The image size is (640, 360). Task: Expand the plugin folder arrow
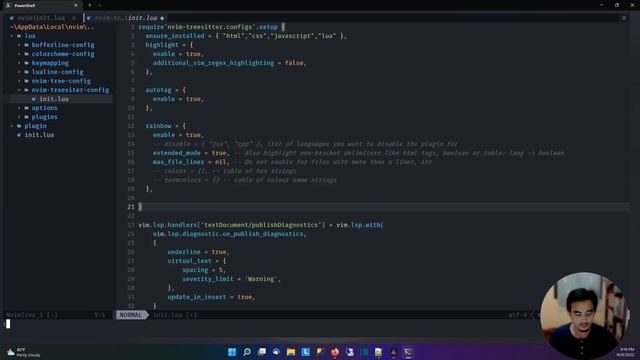pos(12,126)
